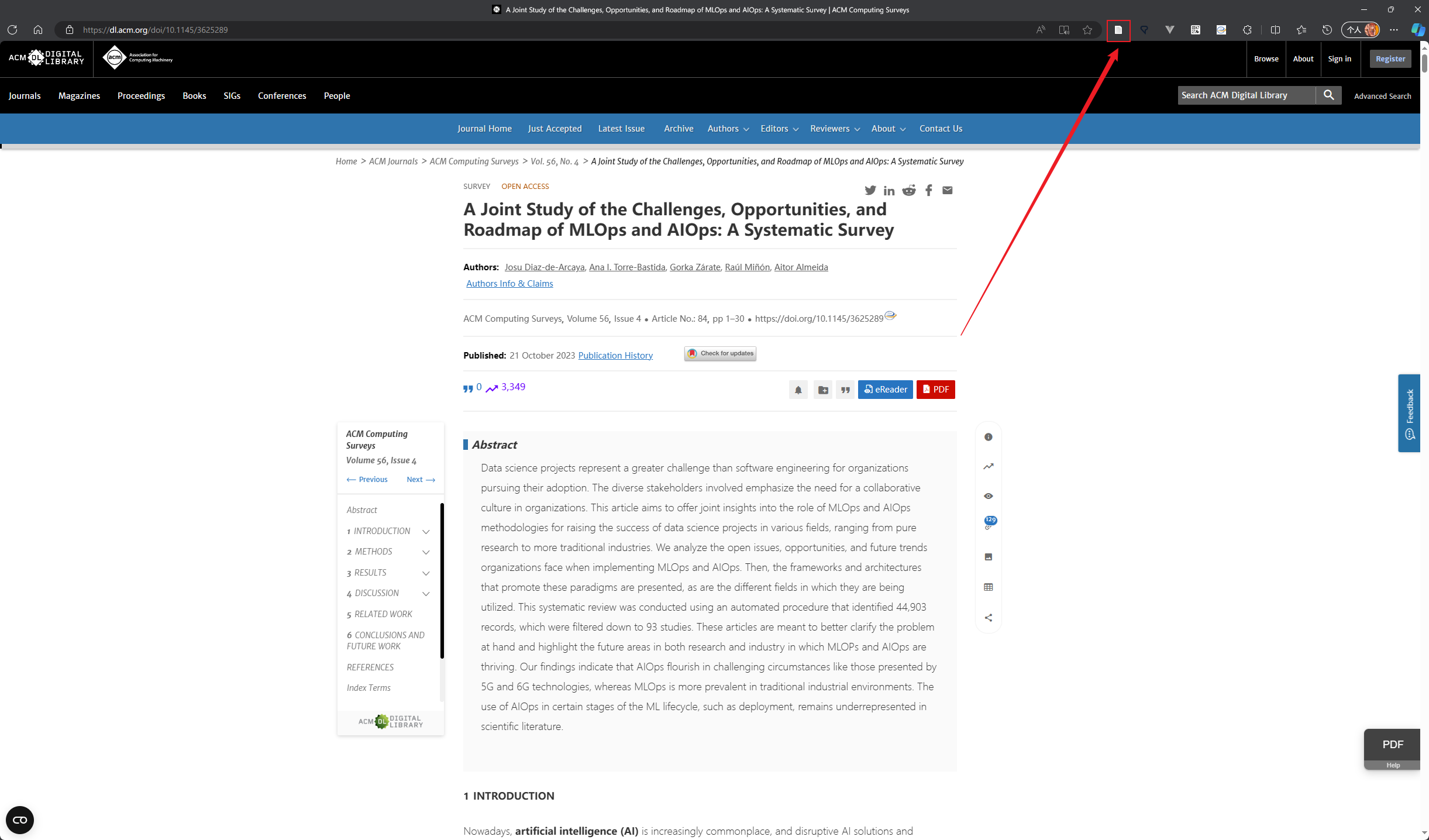Open the Publication History link
1429x840 pixels.
(x=615, y=356)
